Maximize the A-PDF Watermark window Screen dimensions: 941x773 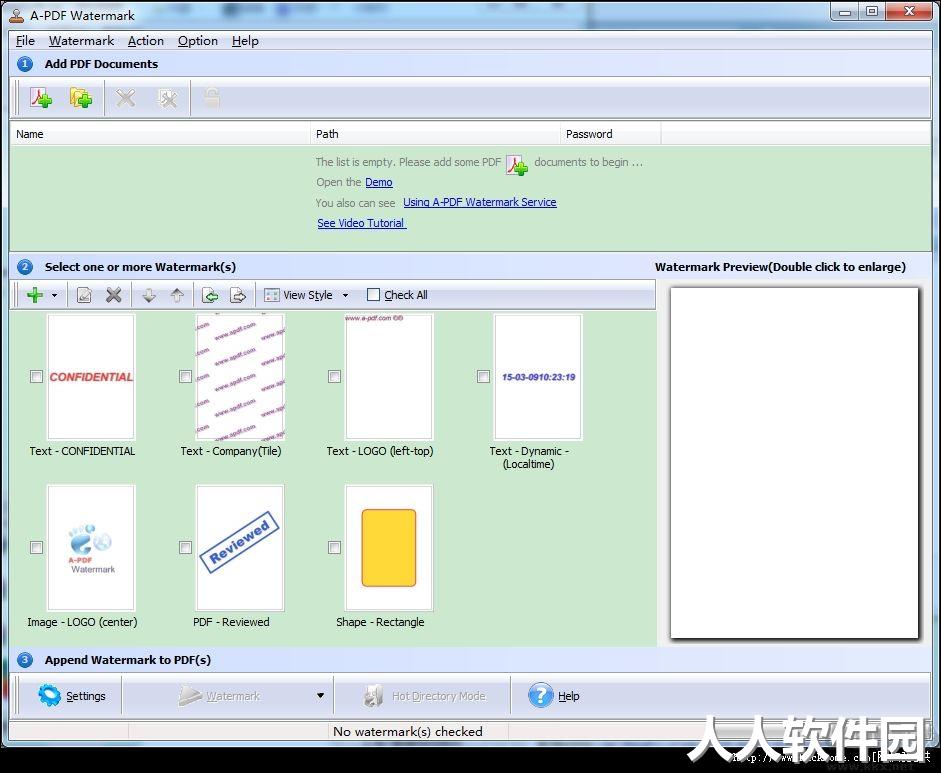873,12
